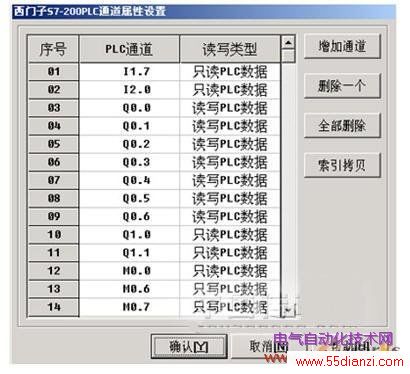This screenshot has width=410, height=374.
Task: Confirm with the 确认(Y) button
Action: 189,347
